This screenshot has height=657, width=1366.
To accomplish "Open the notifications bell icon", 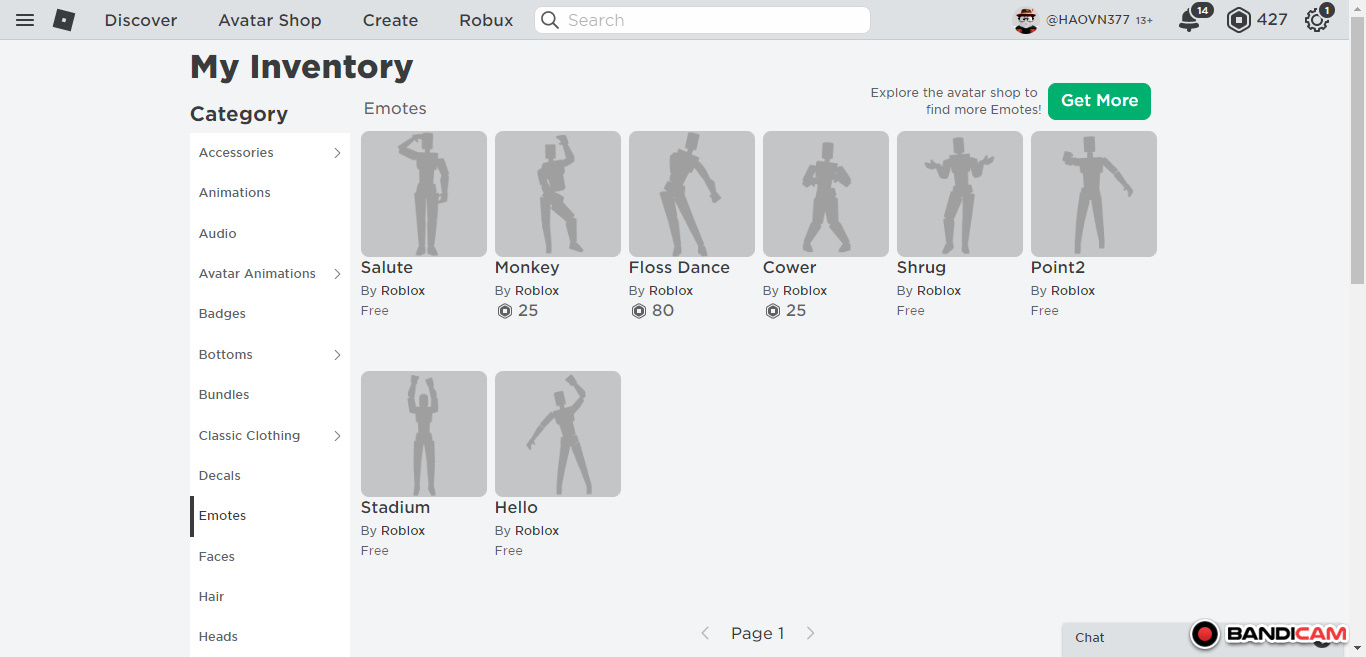I will click(1189, 20).
